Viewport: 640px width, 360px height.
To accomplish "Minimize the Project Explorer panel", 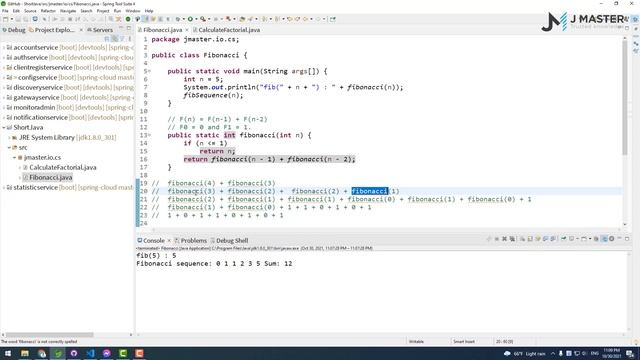I will point(121,28).
